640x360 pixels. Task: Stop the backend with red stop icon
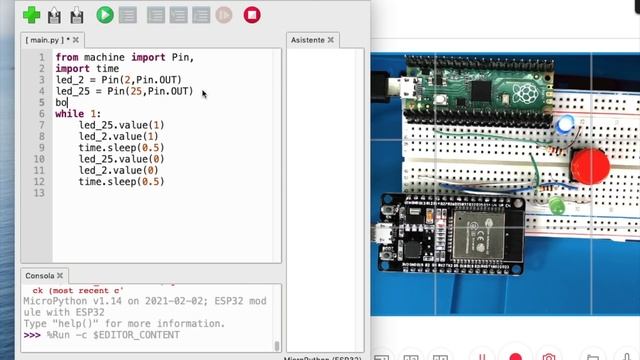252,15
